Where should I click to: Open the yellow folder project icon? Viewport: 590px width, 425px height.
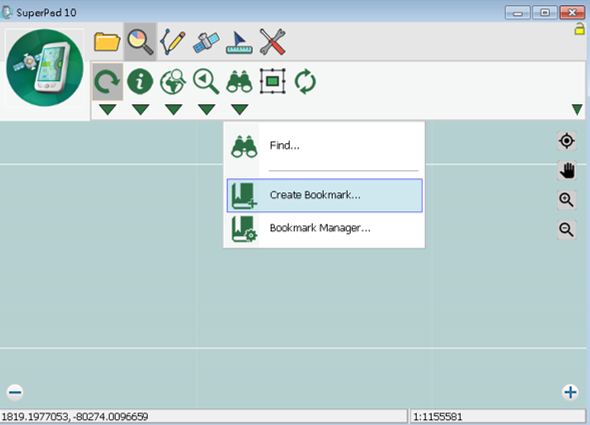click(x=107, y=41)
